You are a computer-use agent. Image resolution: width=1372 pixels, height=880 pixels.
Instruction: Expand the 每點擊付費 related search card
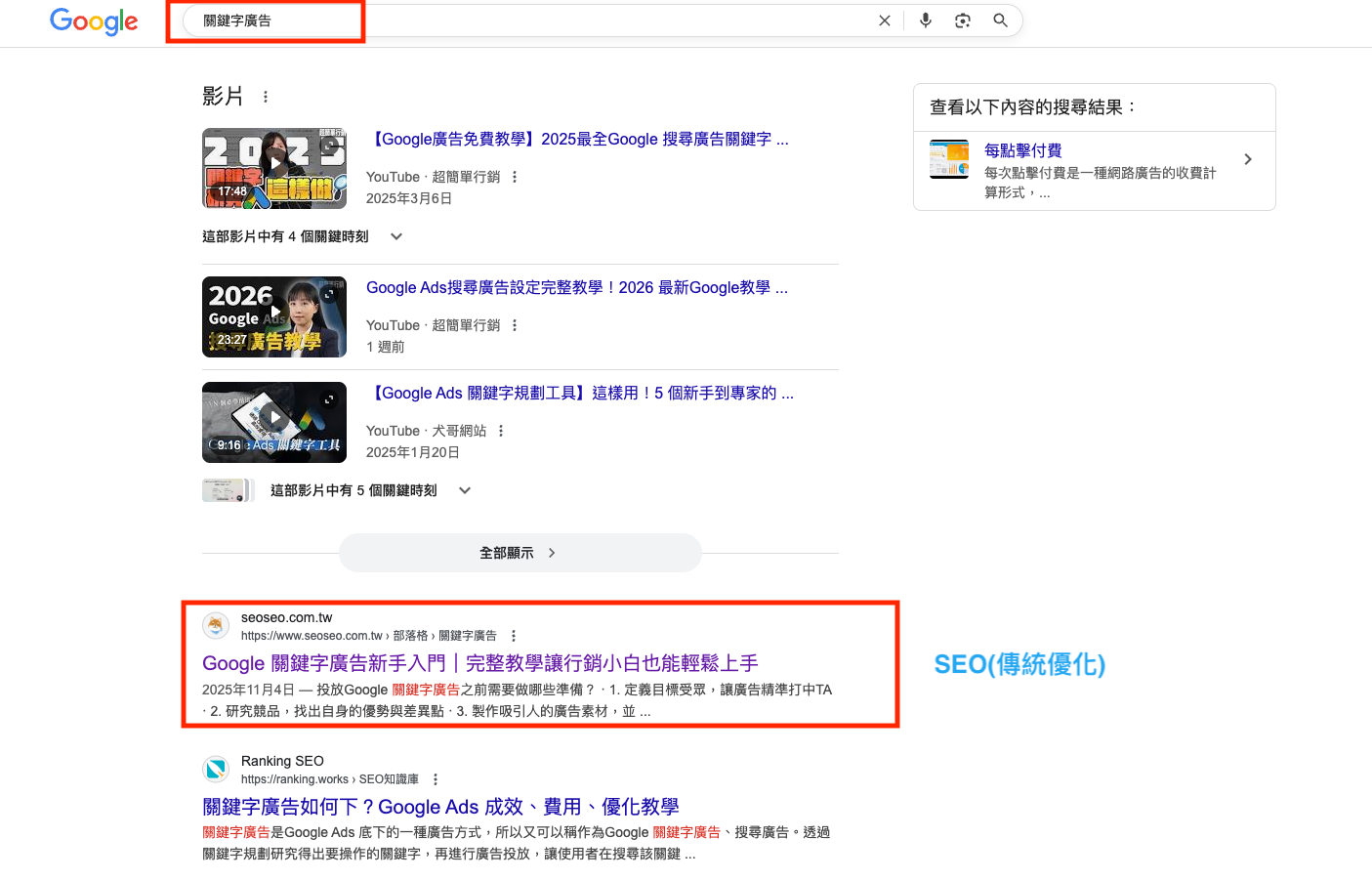(1247, 159)
